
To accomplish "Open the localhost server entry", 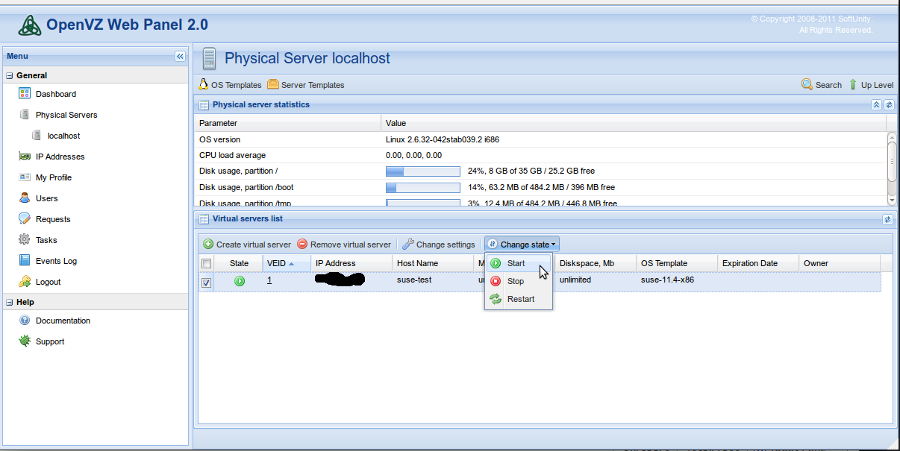I will coord(64,136).
